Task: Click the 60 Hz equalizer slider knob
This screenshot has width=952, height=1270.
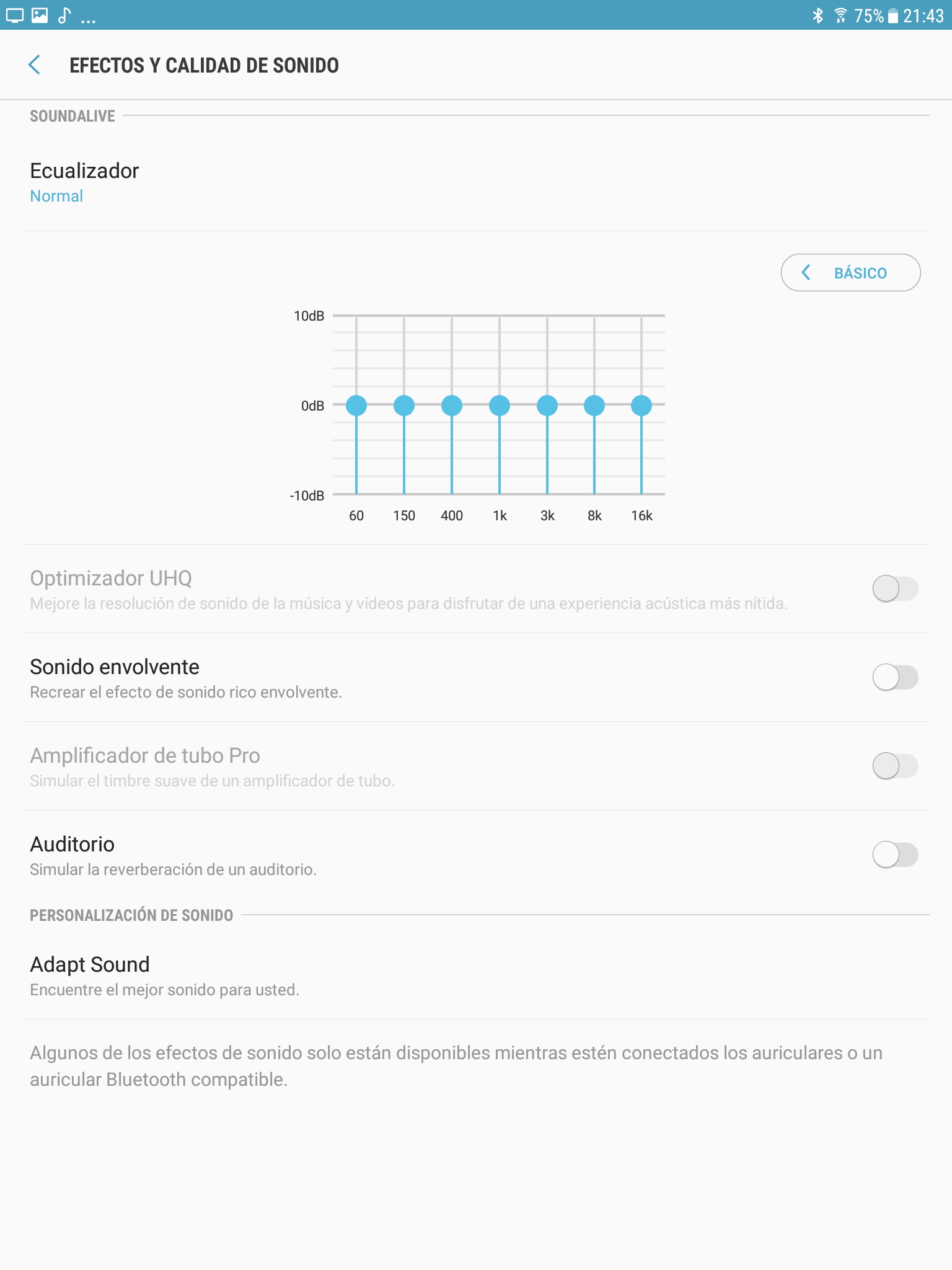Action: (356, 406)
